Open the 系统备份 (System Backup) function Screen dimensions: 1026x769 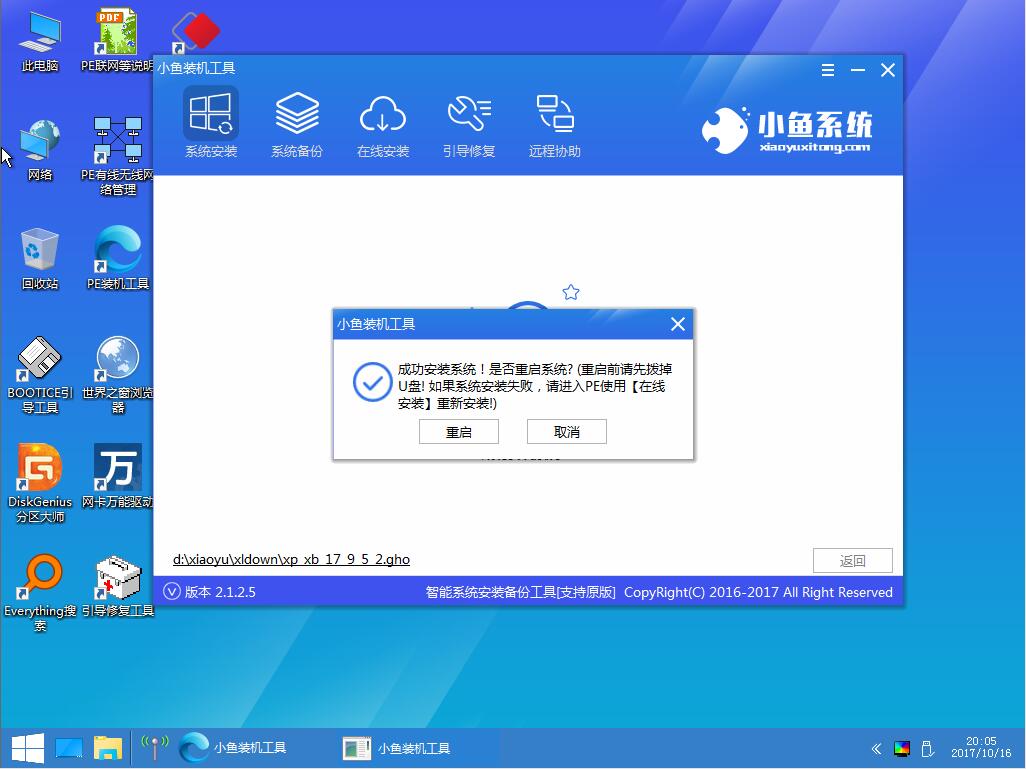[x=297, y=122]
